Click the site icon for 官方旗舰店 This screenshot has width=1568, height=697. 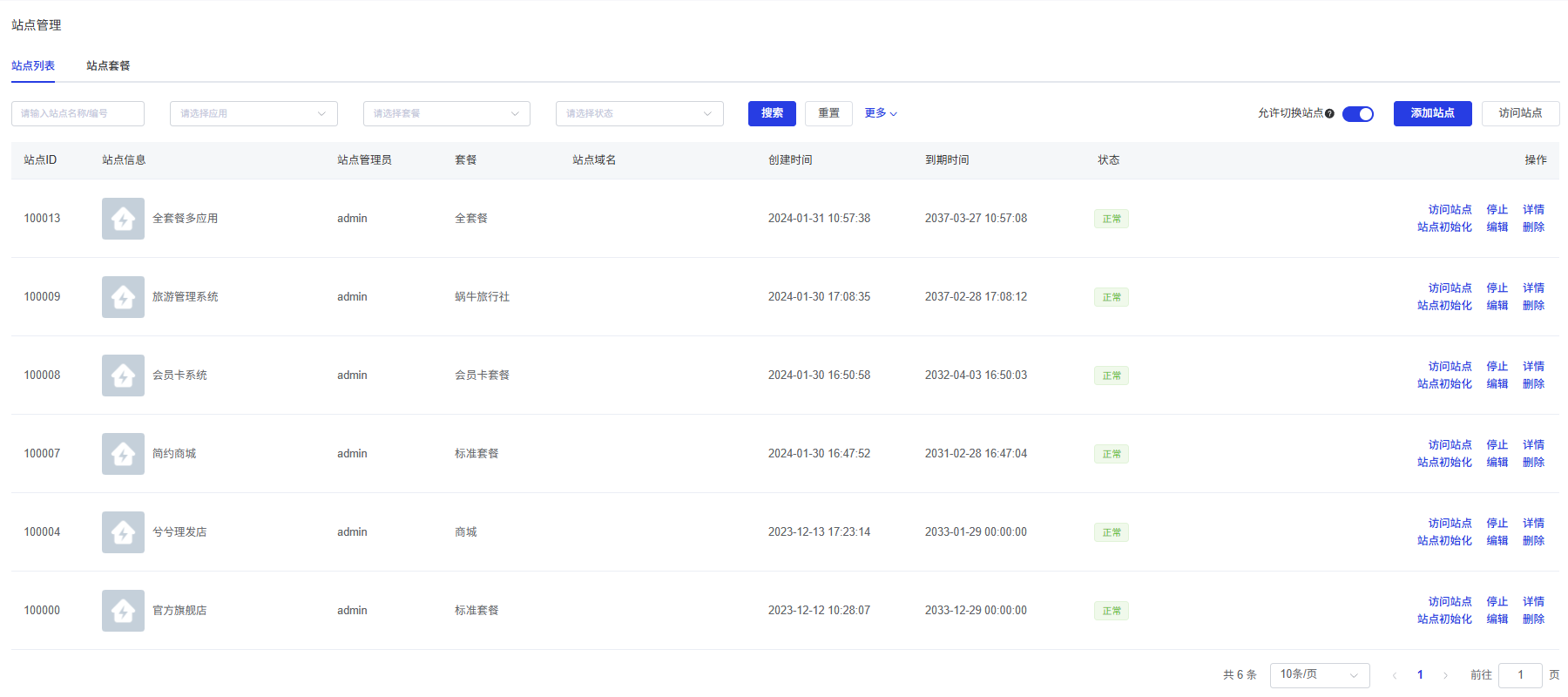[x=123, y=611]
